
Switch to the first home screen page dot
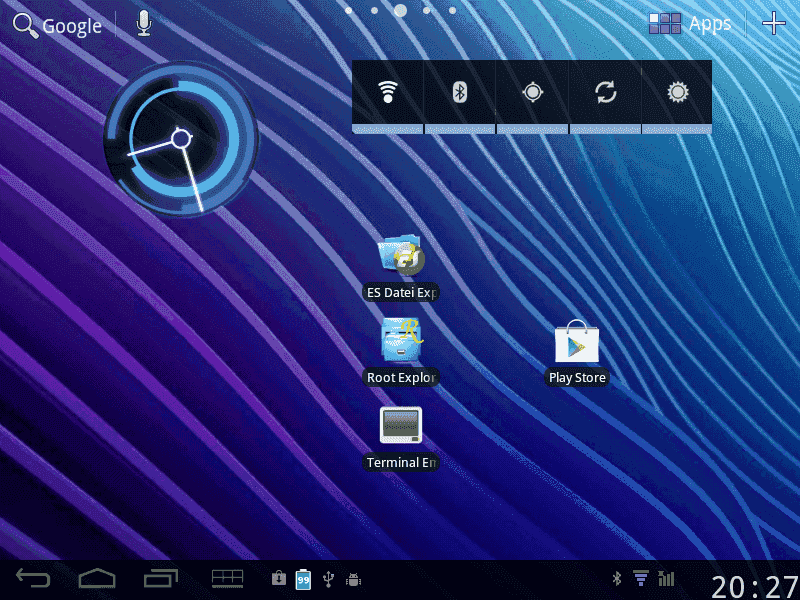348,10
